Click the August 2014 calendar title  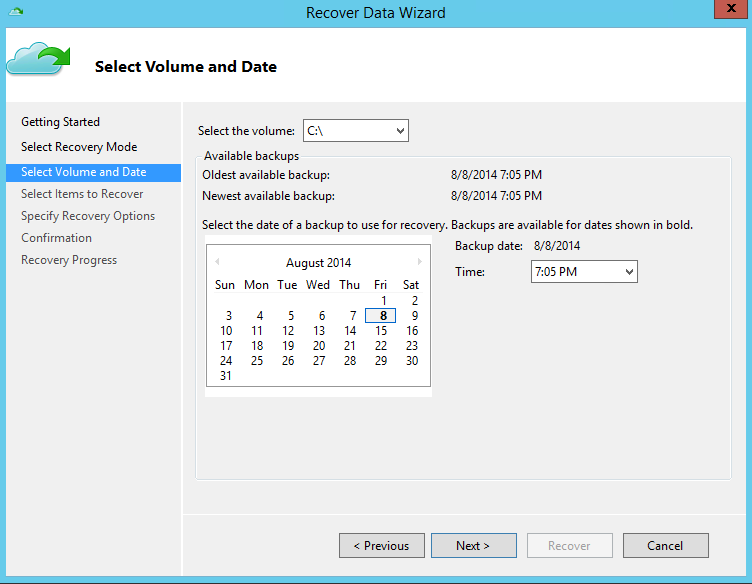tap(318, 263)
